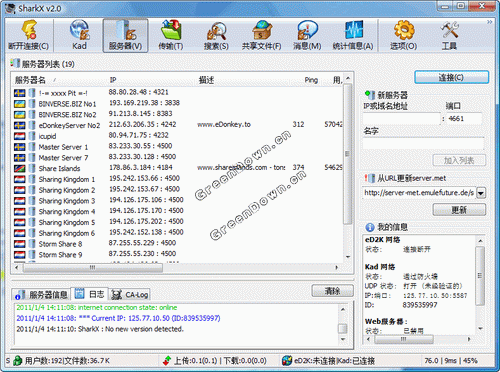500x372 pixels.
Task: Select the Servers (服务器) toolbar icon
Action: (125, 31)
